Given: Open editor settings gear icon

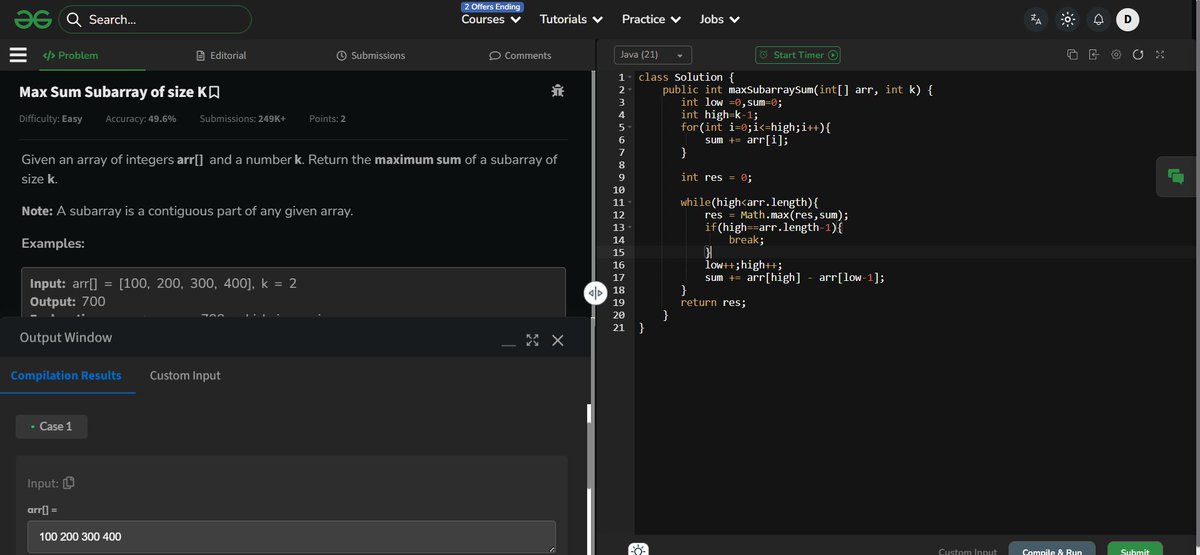Looking at the screenshot, I should tap(1116, 55).
